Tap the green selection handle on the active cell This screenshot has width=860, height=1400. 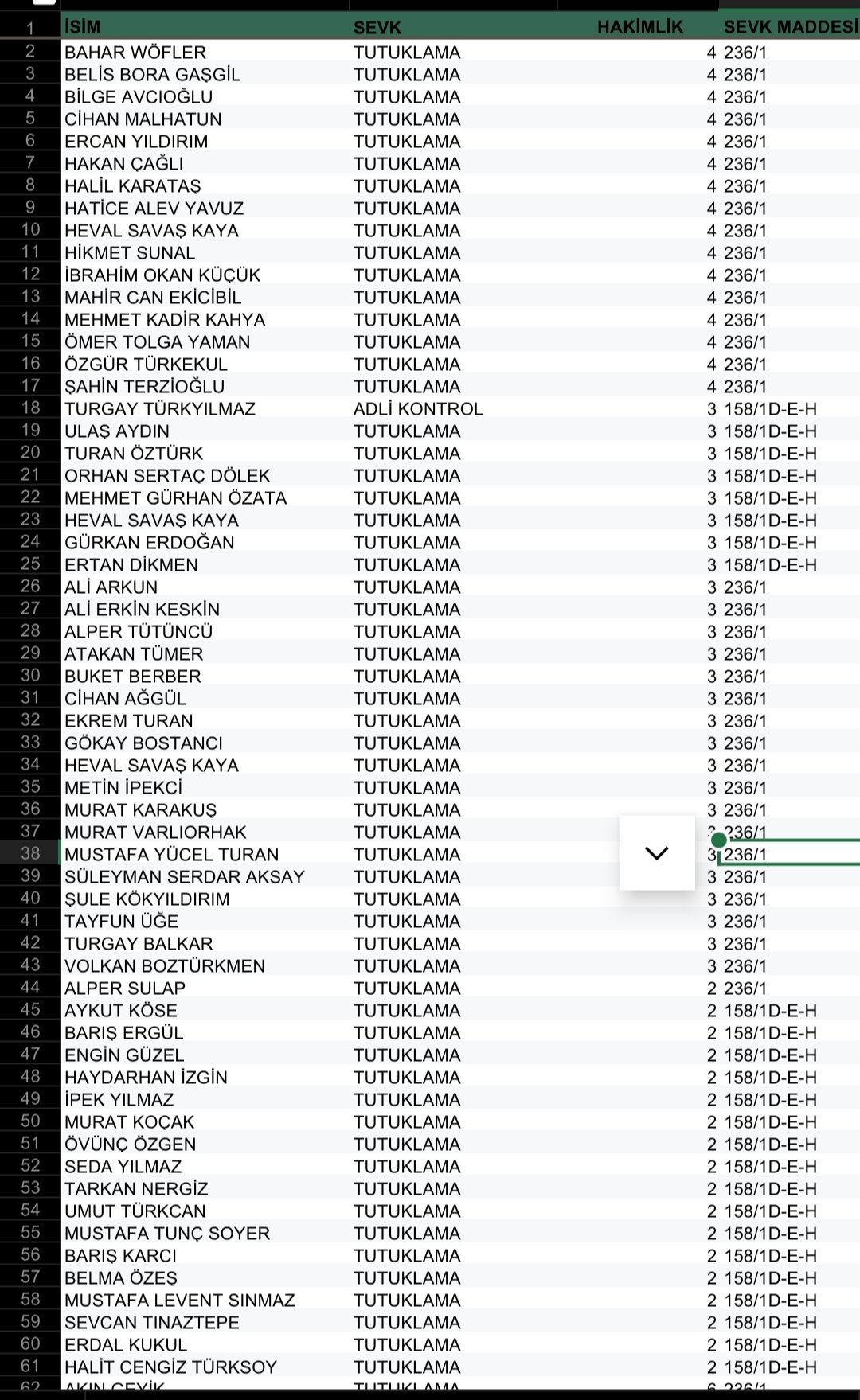[x=718, y=840]
